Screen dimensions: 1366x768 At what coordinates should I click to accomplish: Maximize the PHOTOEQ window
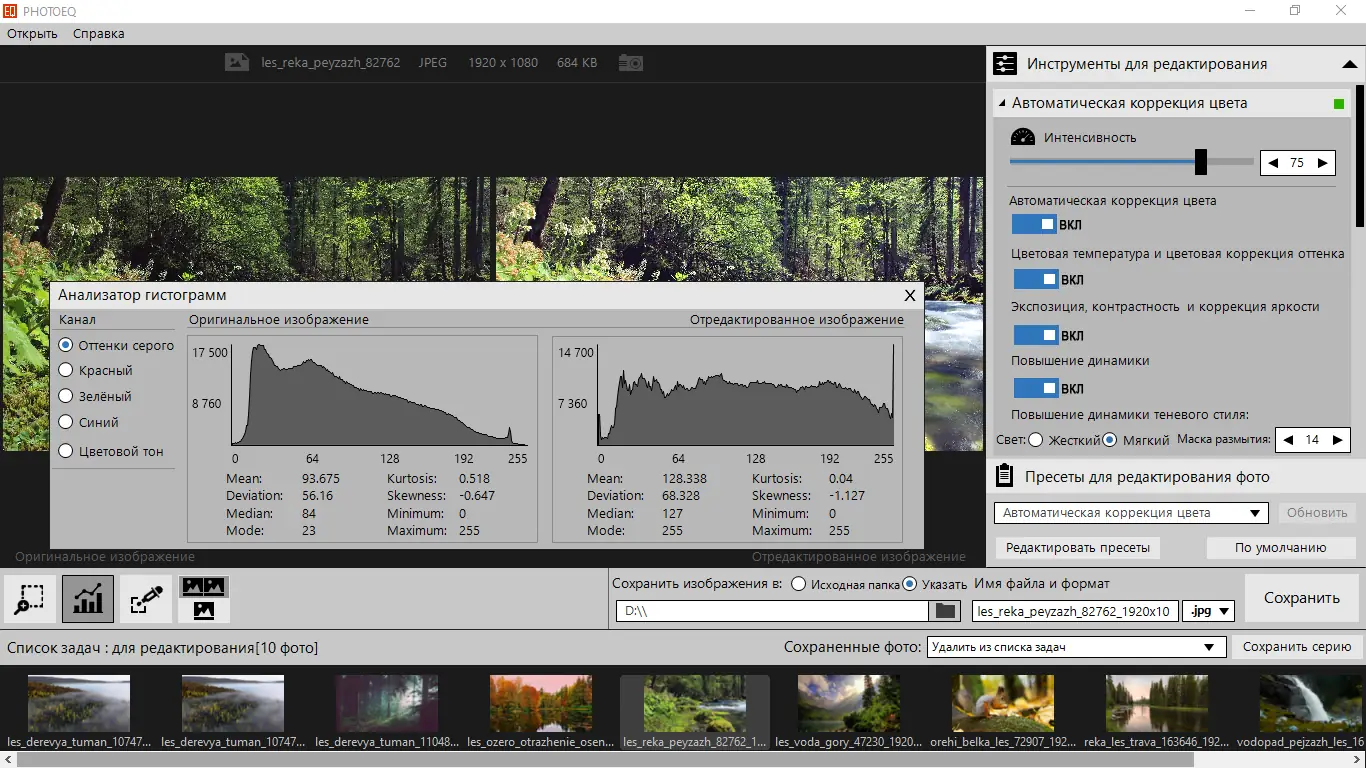1295,11
